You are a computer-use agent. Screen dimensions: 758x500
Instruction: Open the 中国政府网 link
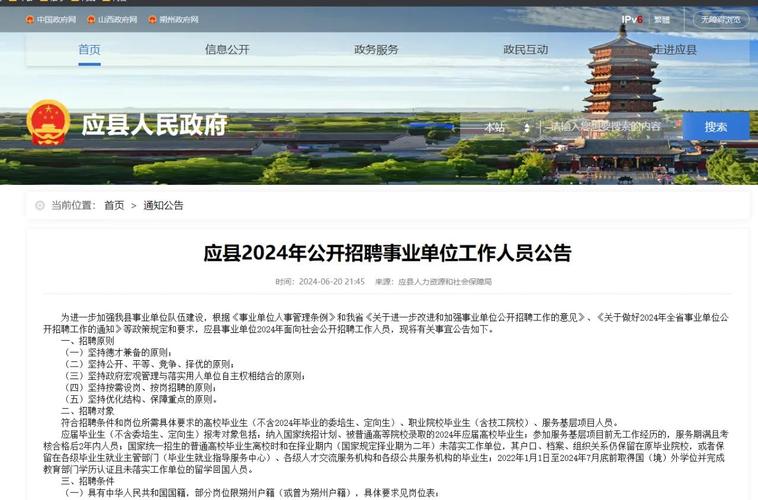56,20
